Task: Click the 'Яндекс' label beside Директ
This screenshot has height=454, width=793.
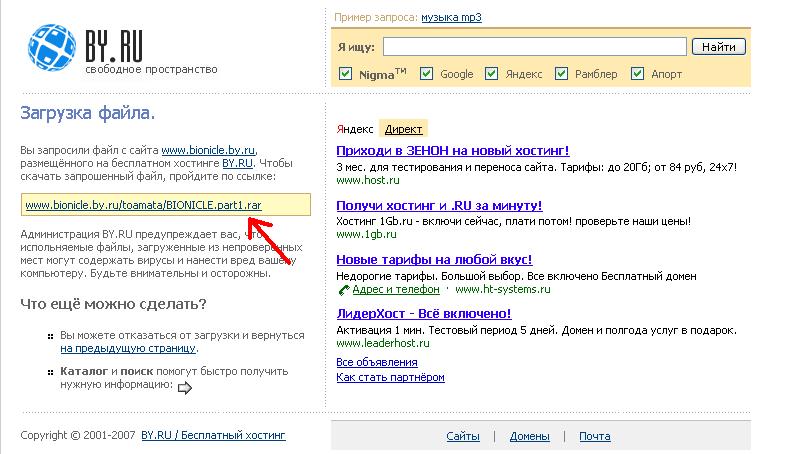Action: tap(355, 129)
